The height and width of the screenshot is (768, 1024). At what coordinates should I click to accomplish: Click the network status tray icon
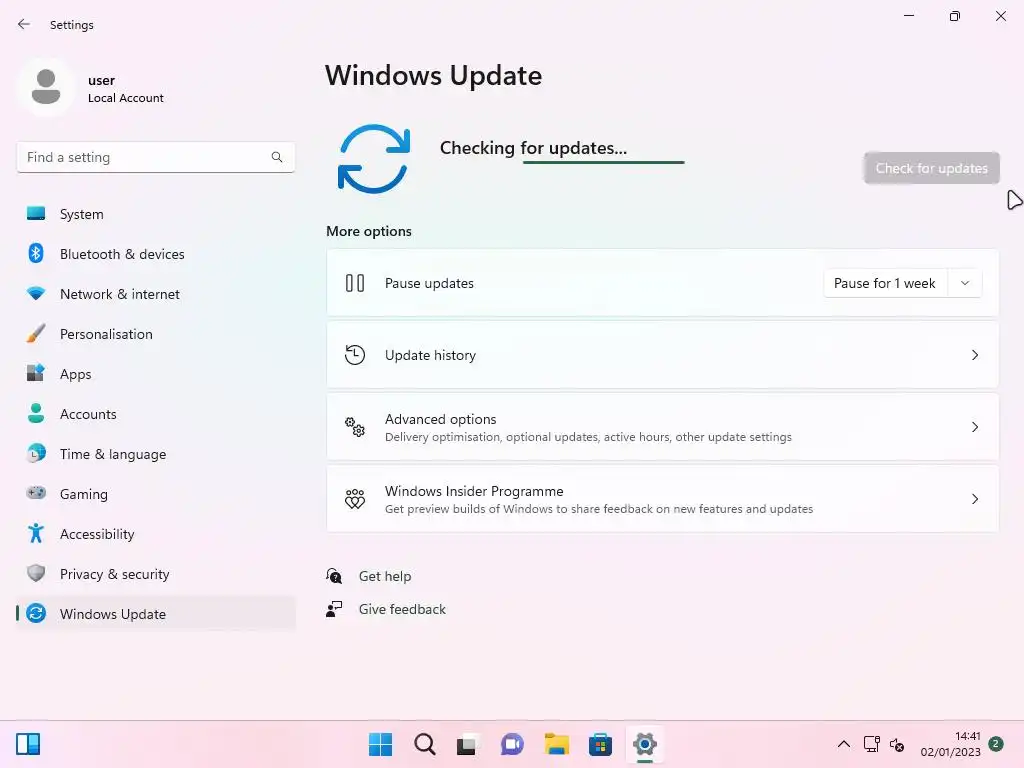[x=872, y=744]
